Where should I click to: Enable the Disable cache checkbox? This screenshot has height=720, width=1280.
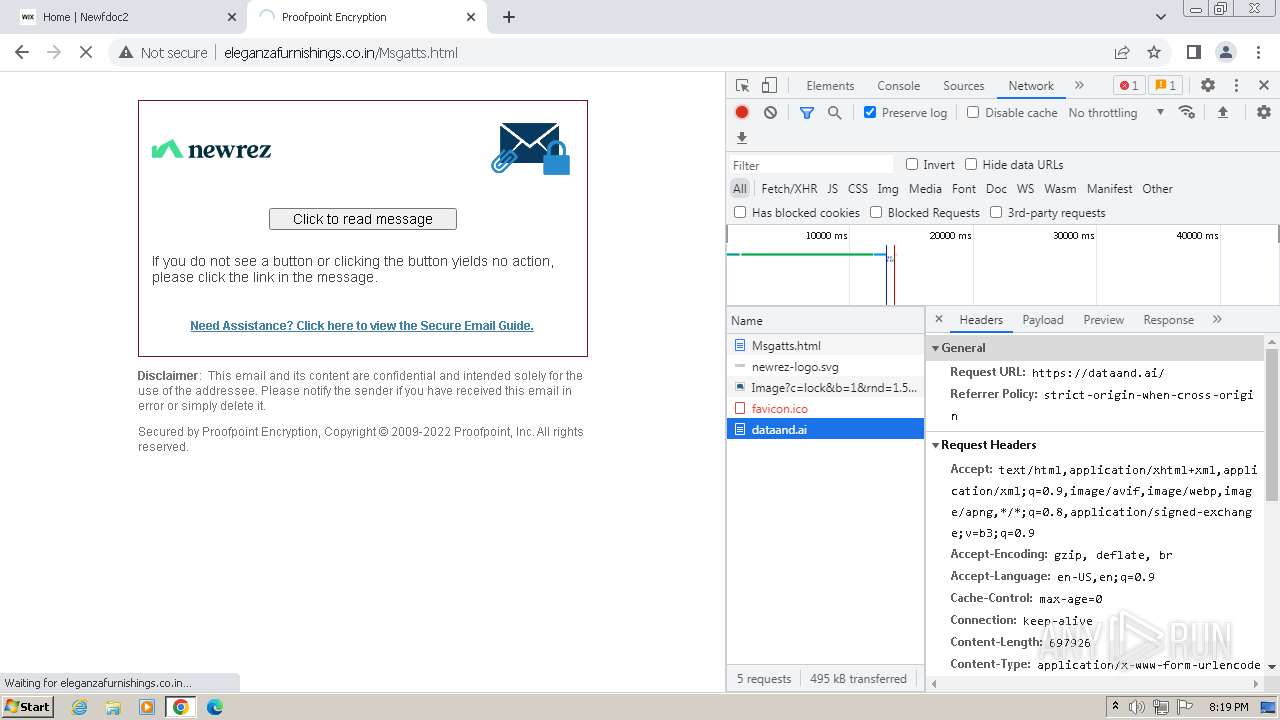point(973,112)
